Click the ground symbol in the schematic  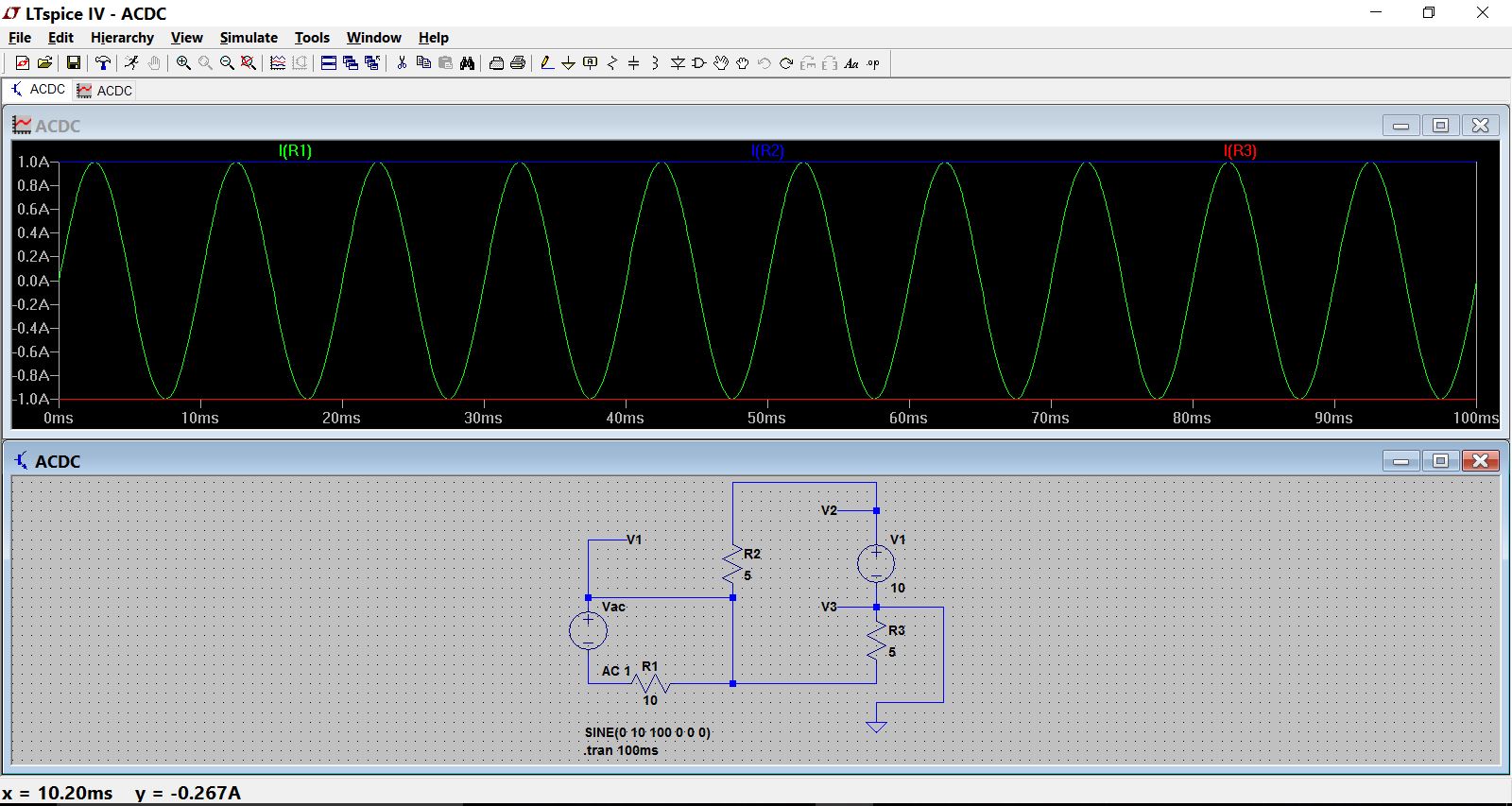tap(876, 726)
